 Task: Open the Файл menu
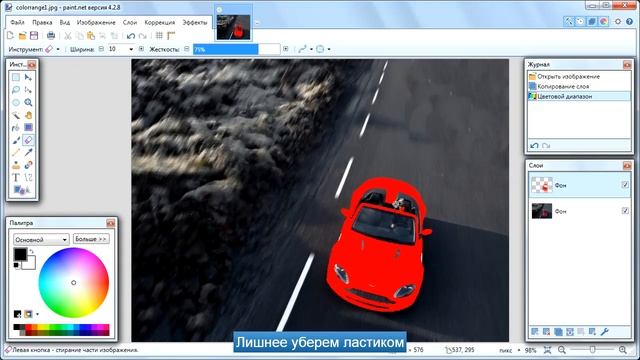click(18, 22)
